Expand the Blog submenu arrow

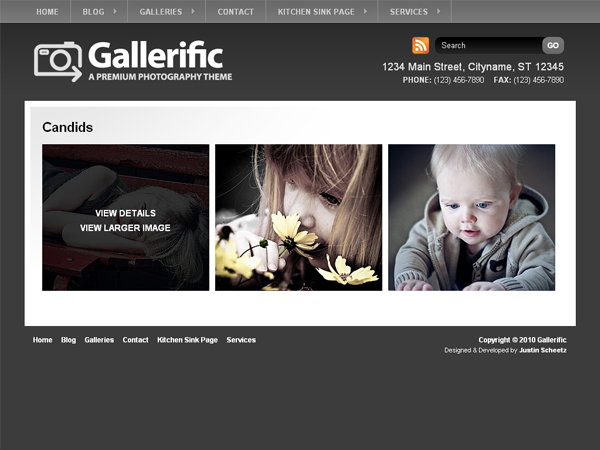(115, 11)
